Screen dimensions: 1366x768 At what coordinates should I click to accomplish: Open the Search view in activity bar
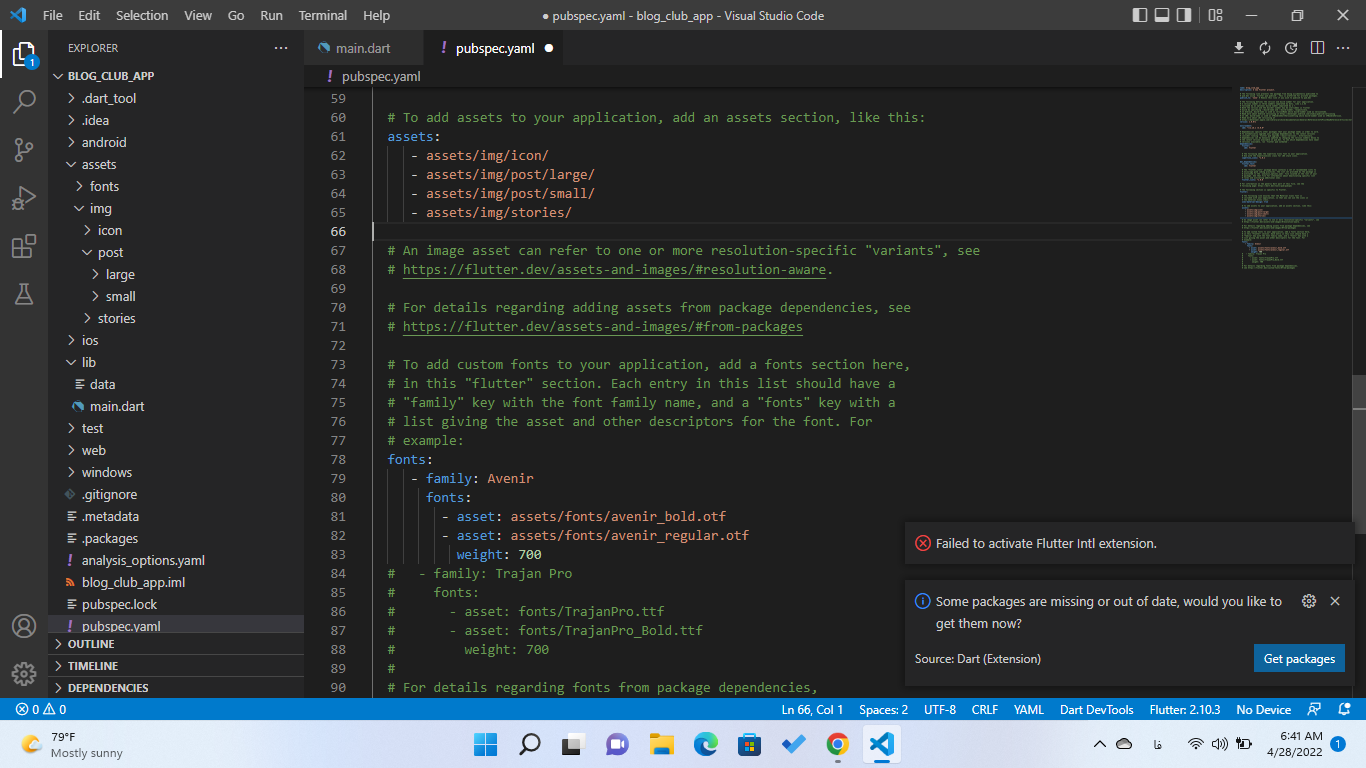[x=24, y=102]
